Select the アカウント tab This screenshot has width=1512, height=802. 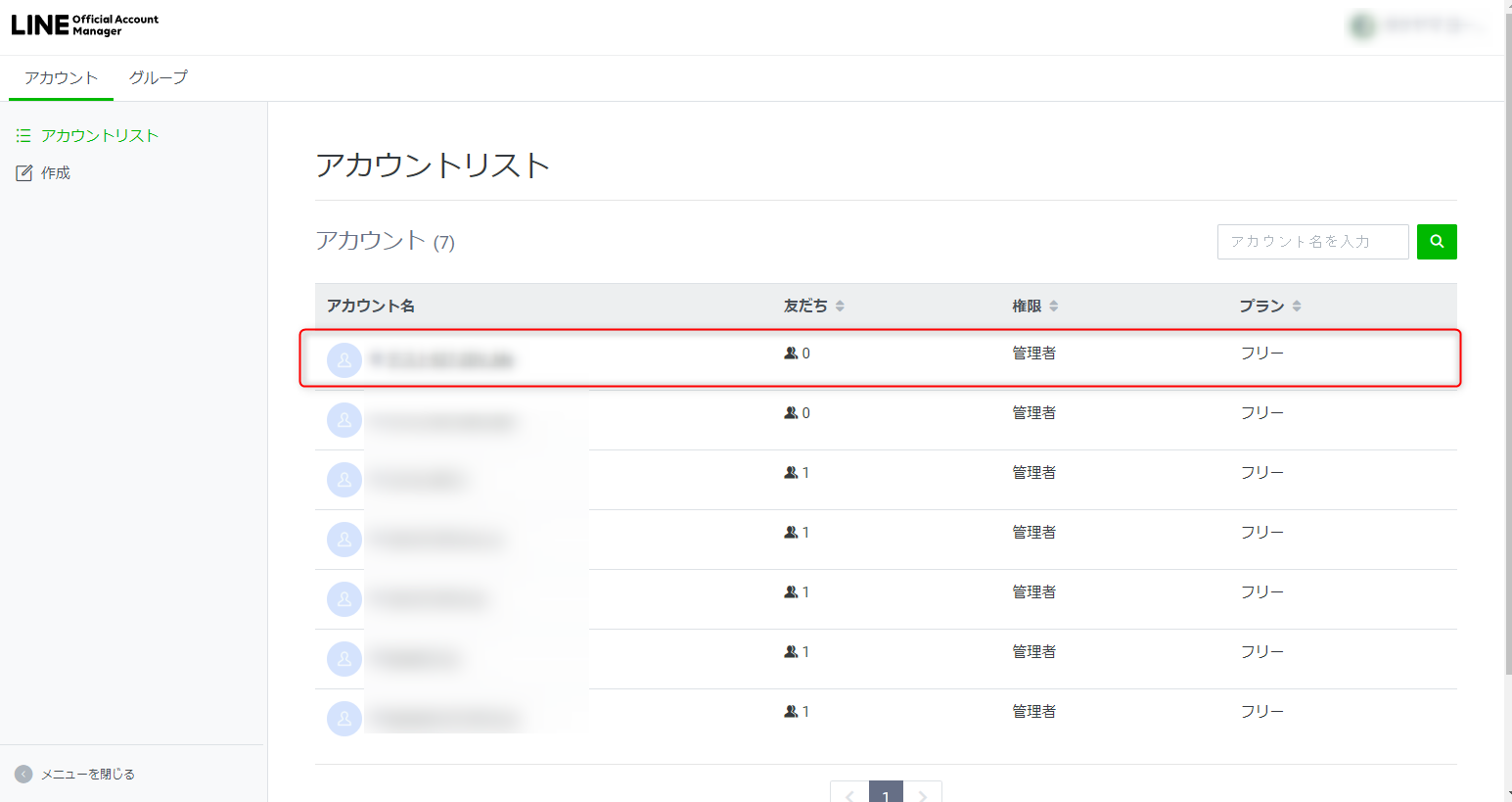coord(61,77)
